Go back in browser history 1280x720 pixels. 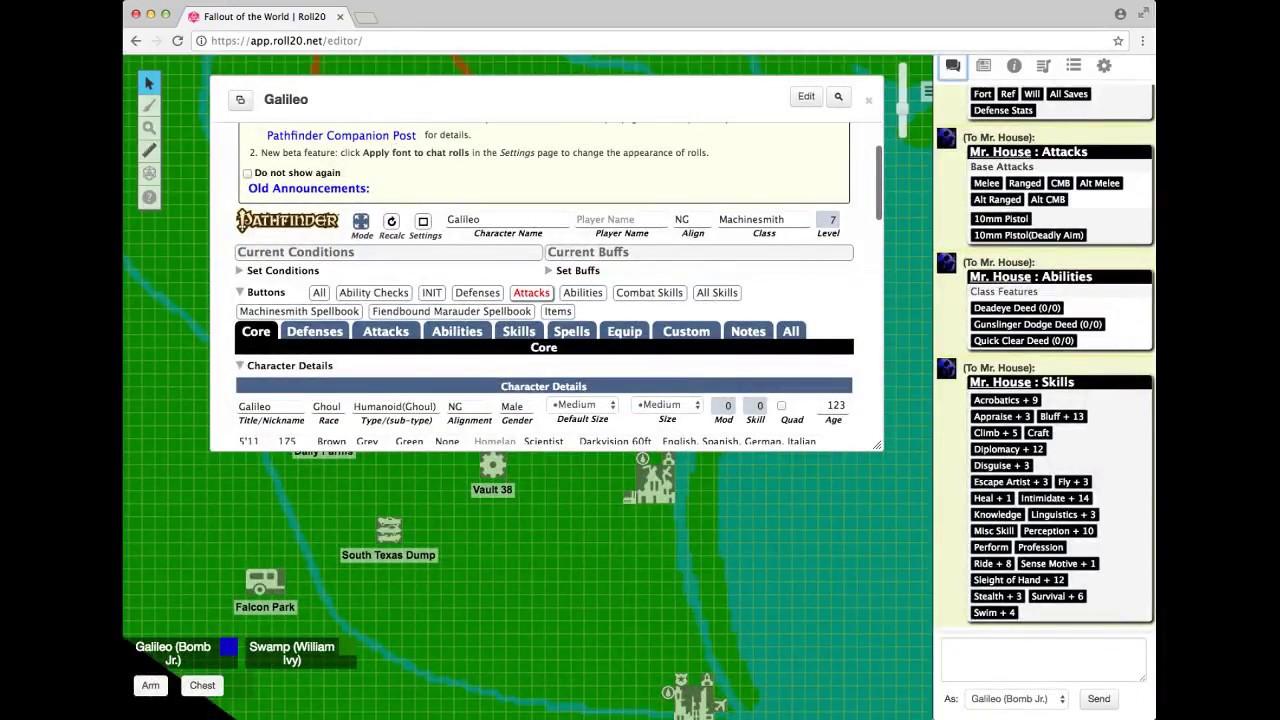click(x=137, y=41)
